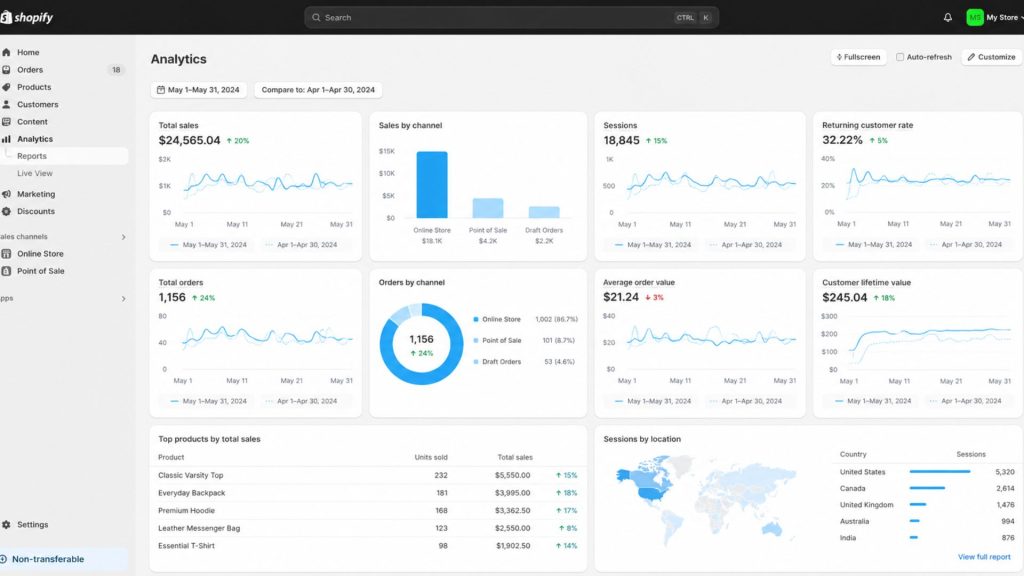Click the Online Store bar in chart

tap(432, 185)
